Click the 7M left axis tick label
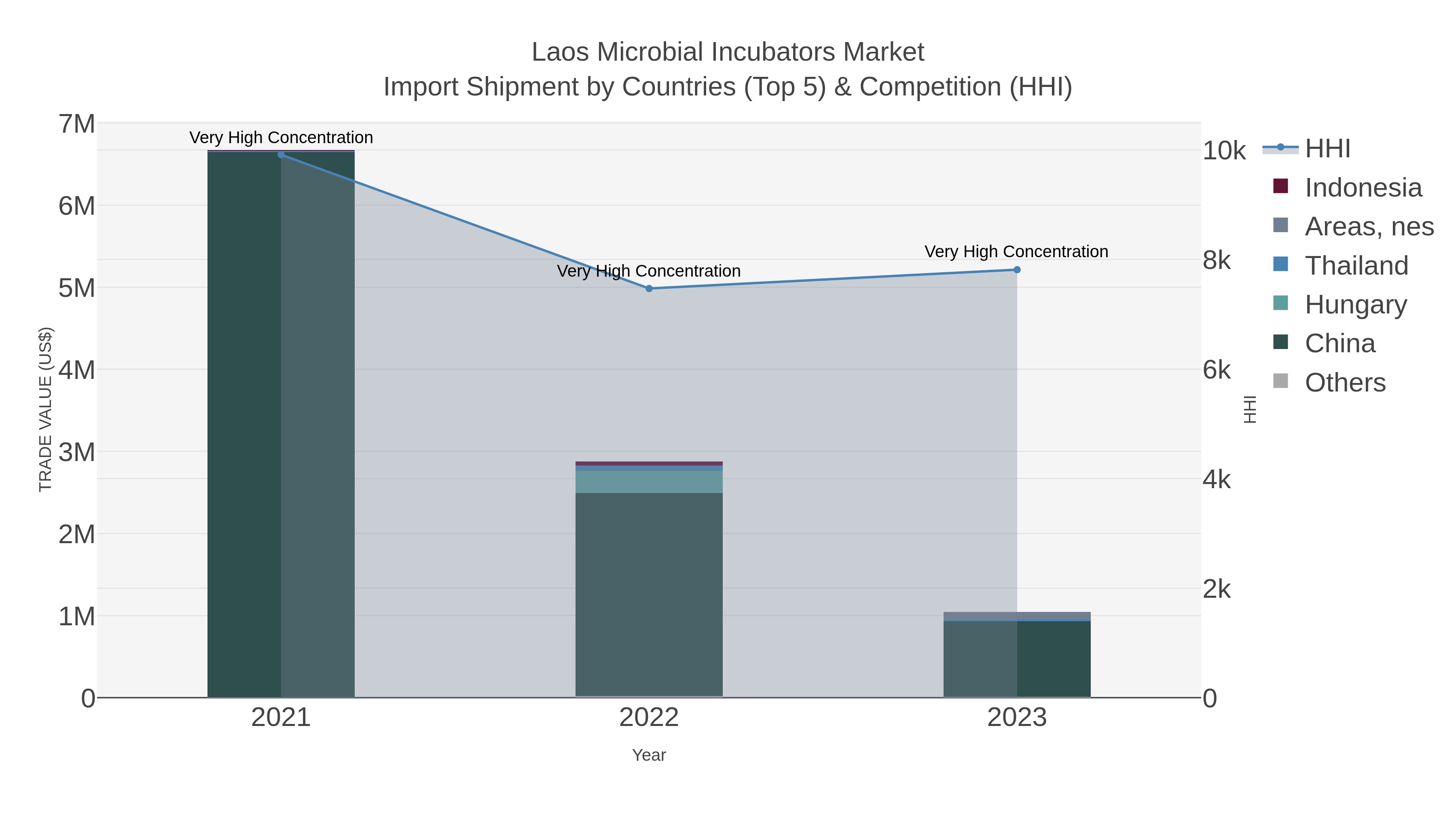Viewport: 1456px width, 819px height. click(77, 124)
